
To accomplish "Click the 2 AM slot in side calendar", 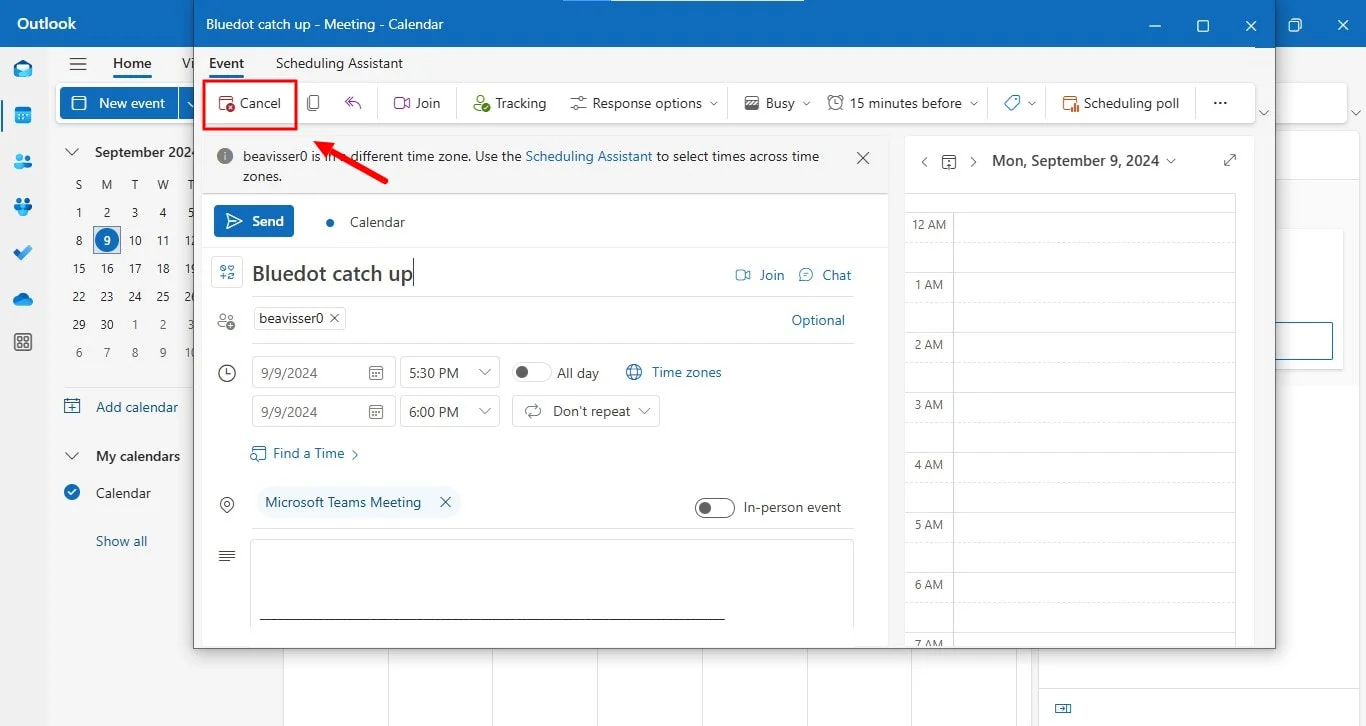I will coord(1094,362).
